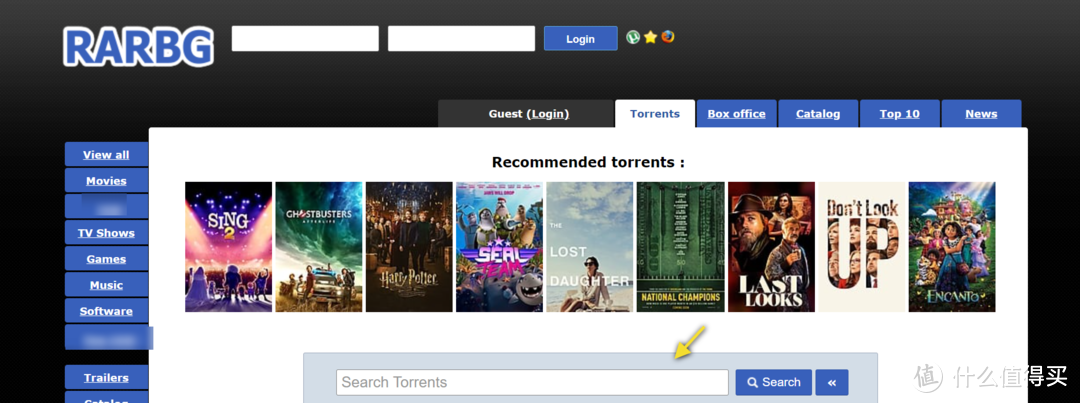
Task: Select View all in sidebar
Action: coord(106,154)
